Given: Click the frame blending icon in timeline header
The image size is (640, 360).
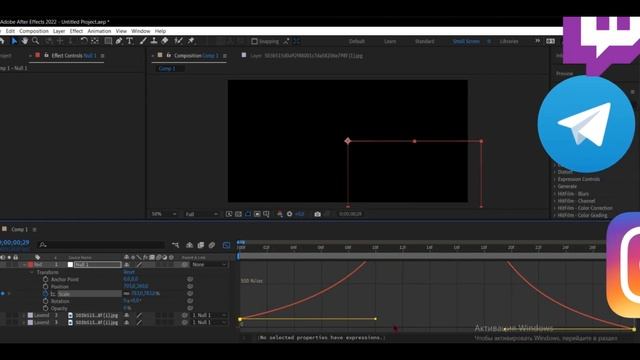Looking at the screenshot, I should [x=201, y=245].
